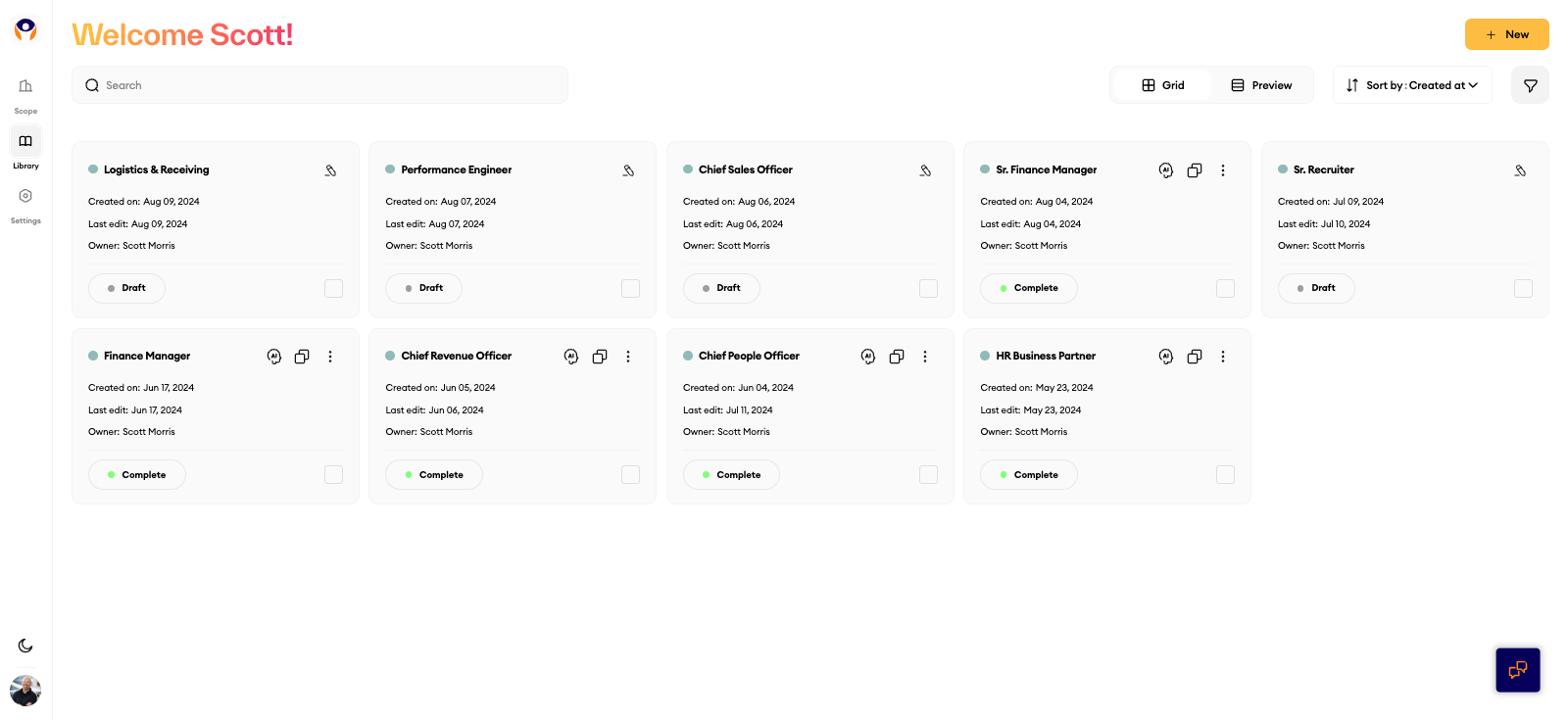
Task: Open the chat support widget
Action: [x=1517, y=670]
